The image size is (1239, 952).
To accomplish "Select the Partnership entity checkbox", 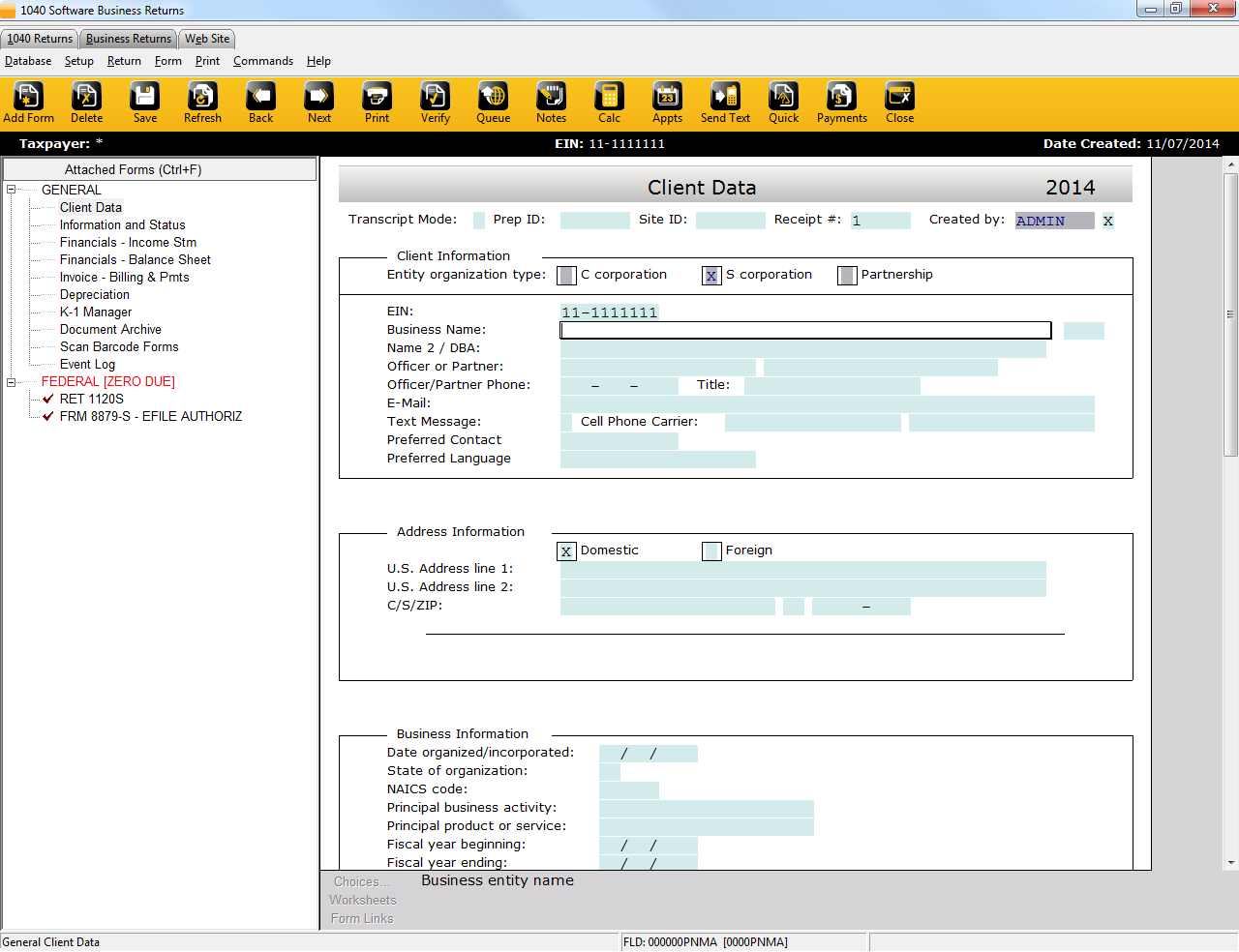I will tap(847, 276).
